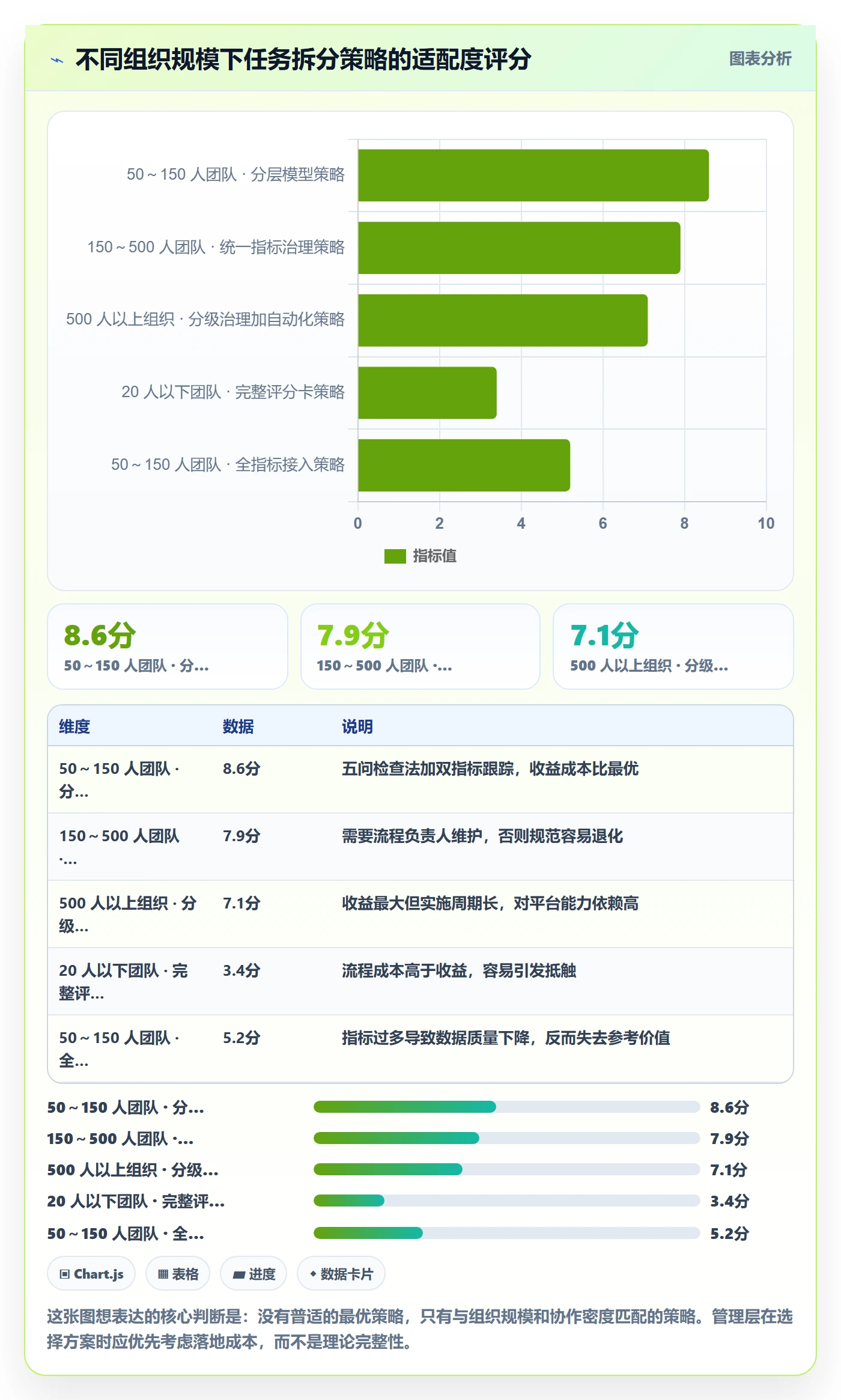Click the Chart.js tag chip
Screen dimensions: 841x1400
click(91, 1274)
